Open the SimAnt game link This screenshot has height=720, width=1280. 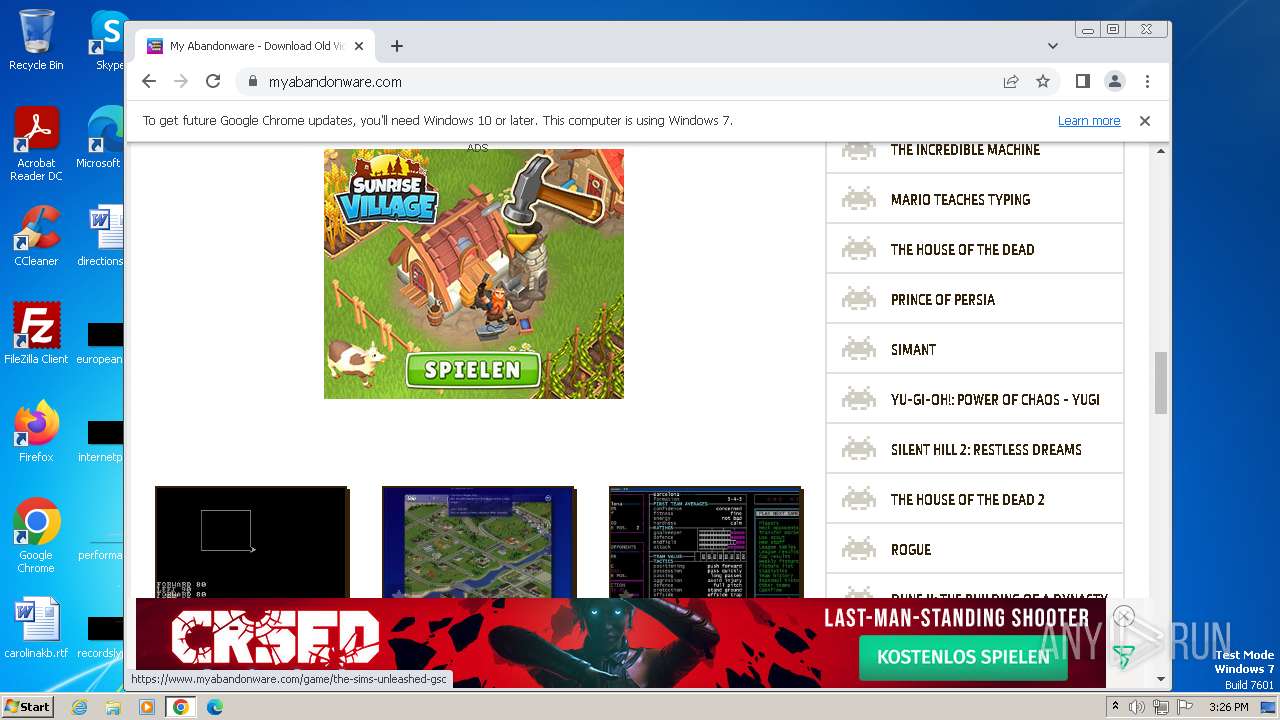click(913, 350)
